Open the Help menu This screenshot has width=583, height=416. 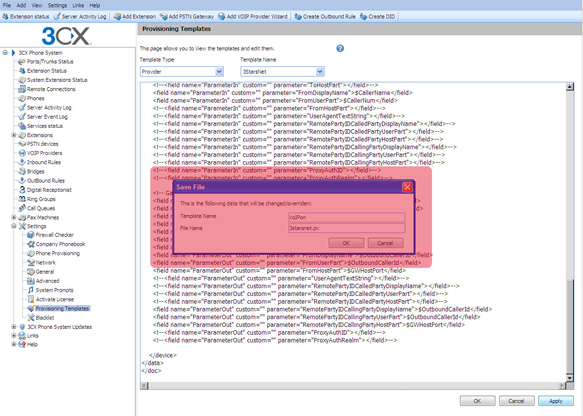click(95, 5)
